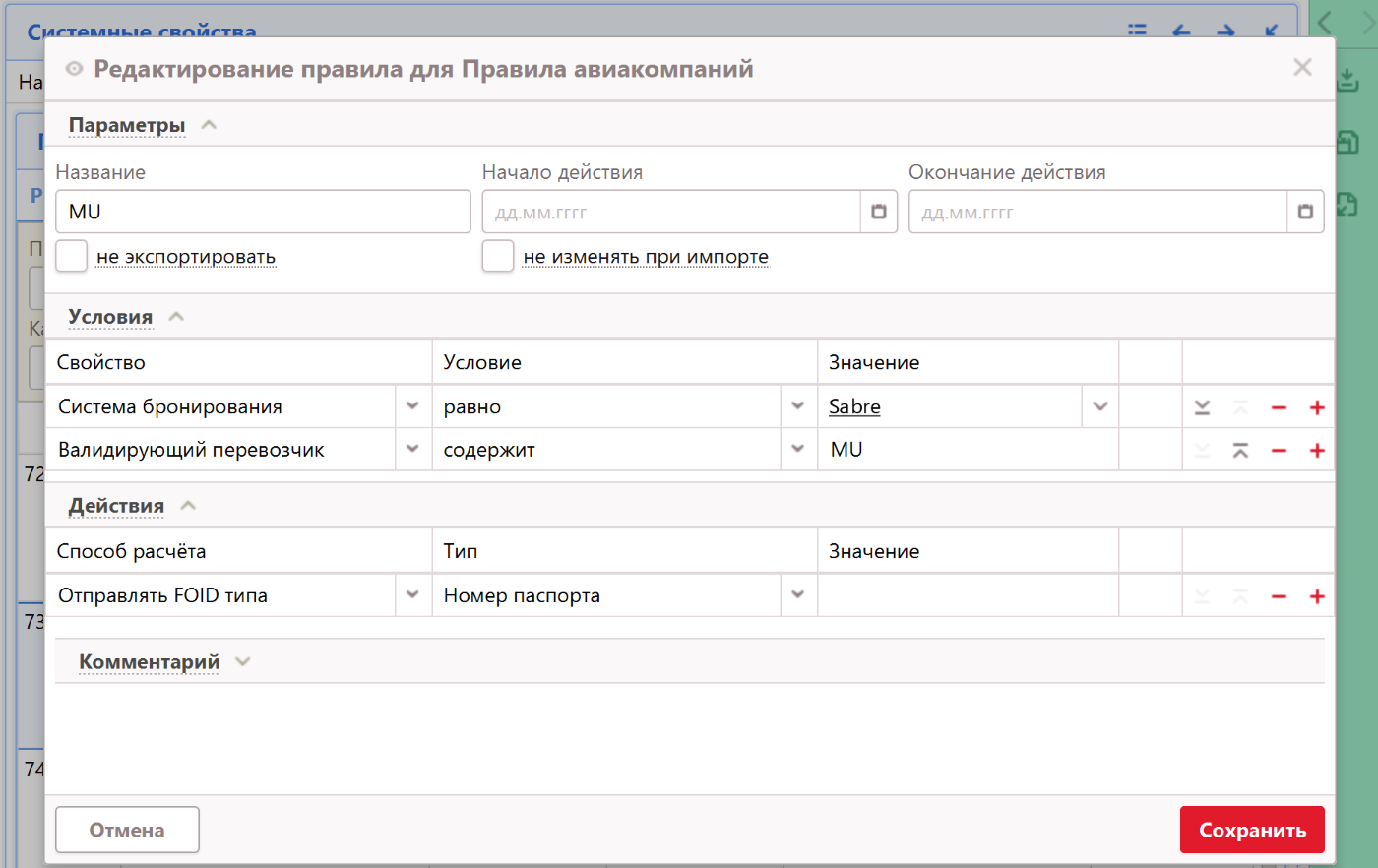Add action after Отправлять FOID типа row
1378x868 pixels.
tap(1317, 596)
